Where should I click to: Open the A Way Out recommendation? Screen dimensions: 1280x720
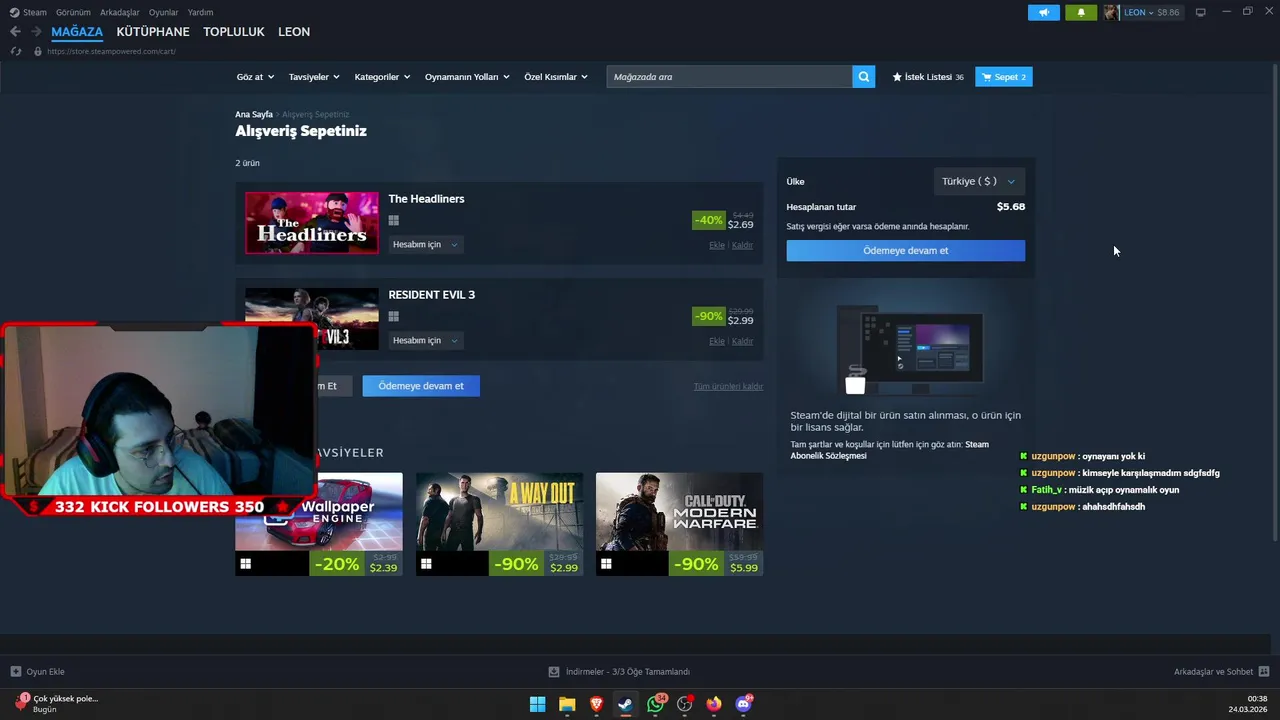point(499,524)
